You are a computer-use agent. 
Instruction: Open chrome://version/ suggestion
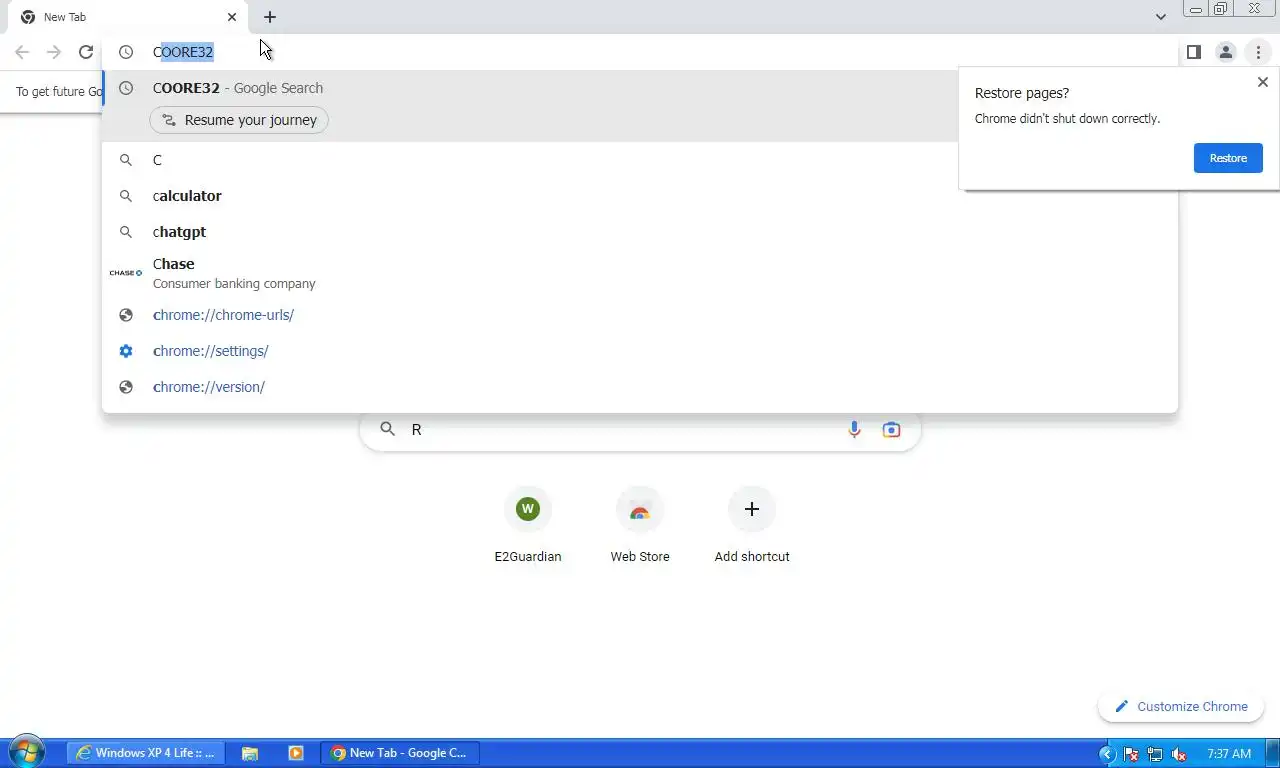pyautogui.click(x=640, y=387)
